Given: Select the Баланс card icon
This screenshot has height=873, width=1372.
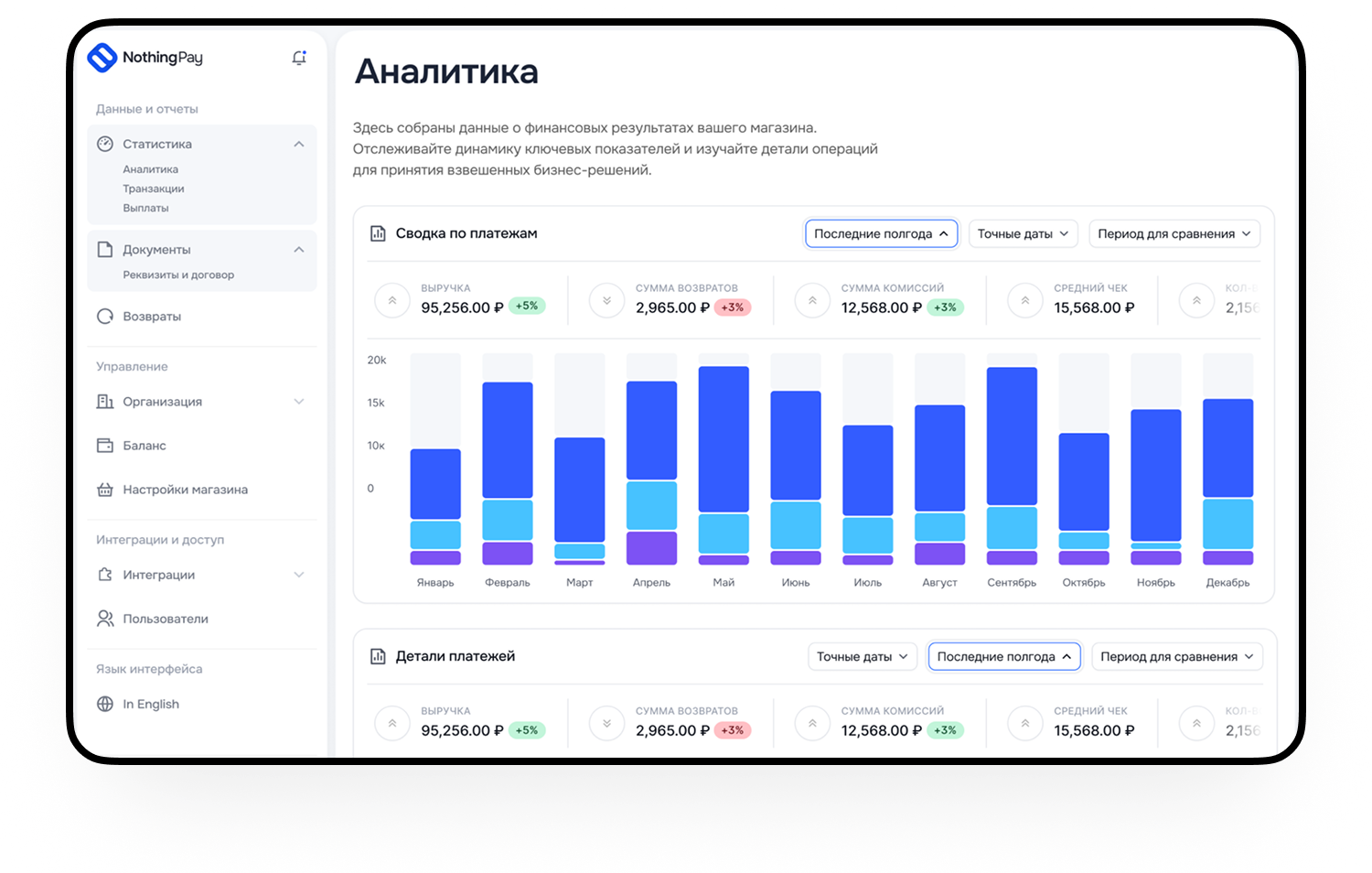Looking at the screenshot, I should tap(106, 445).
